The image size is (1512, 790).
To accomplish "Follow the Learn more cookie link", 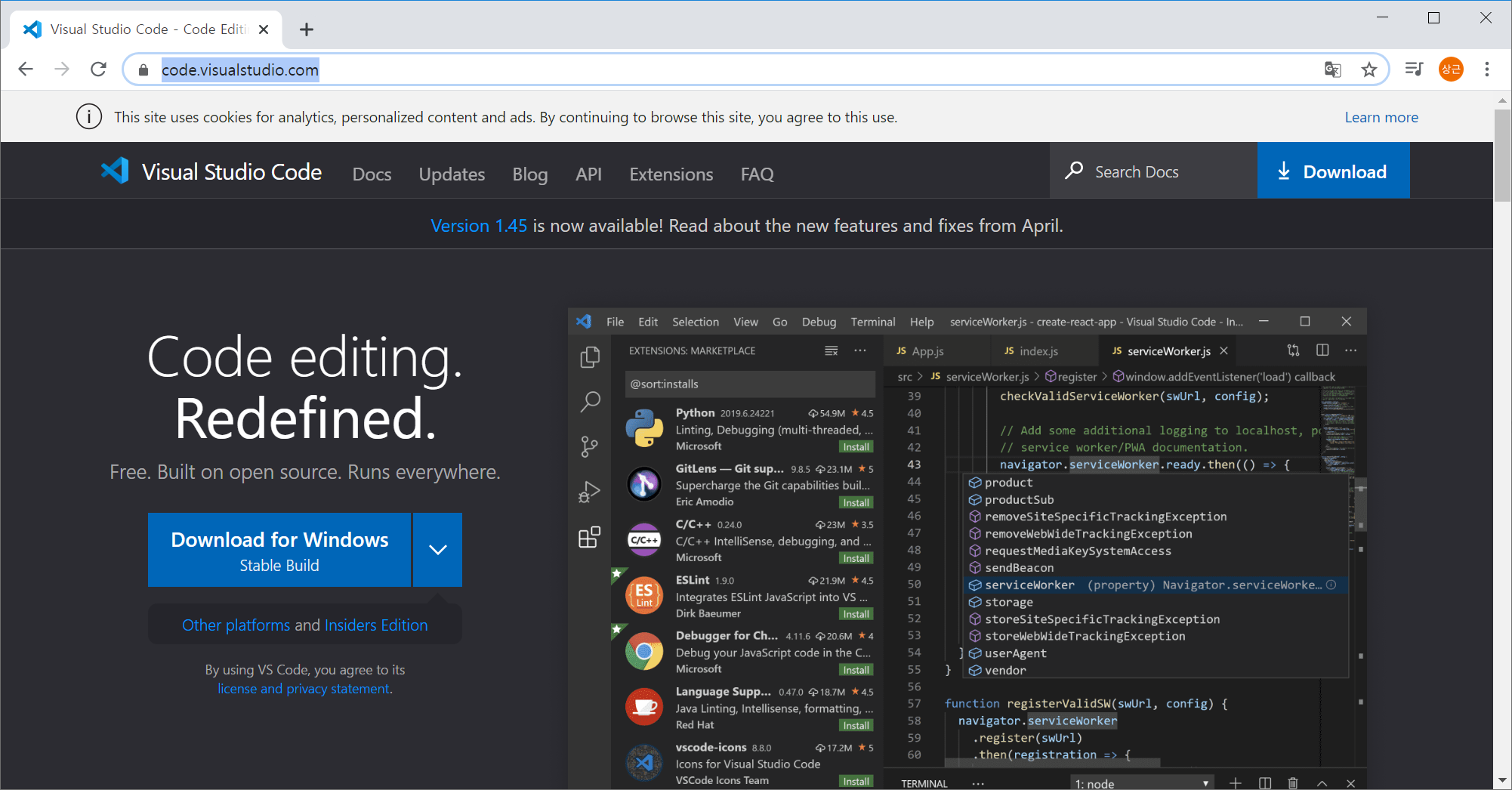I will (x=1381, y=117).
